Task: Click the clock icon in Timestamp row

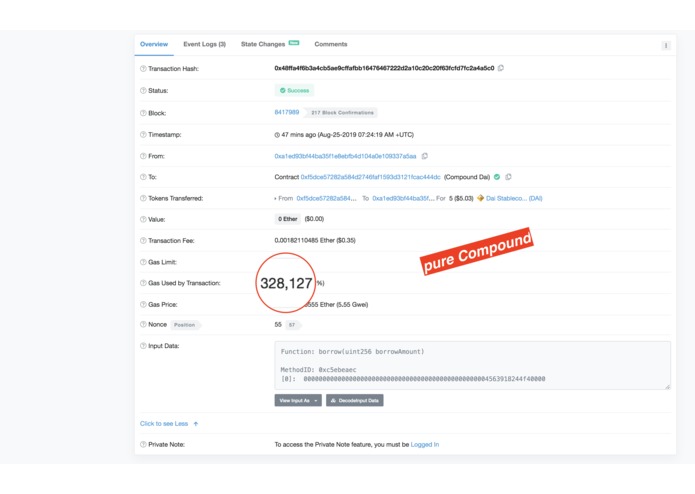Action: click(277, 135)
